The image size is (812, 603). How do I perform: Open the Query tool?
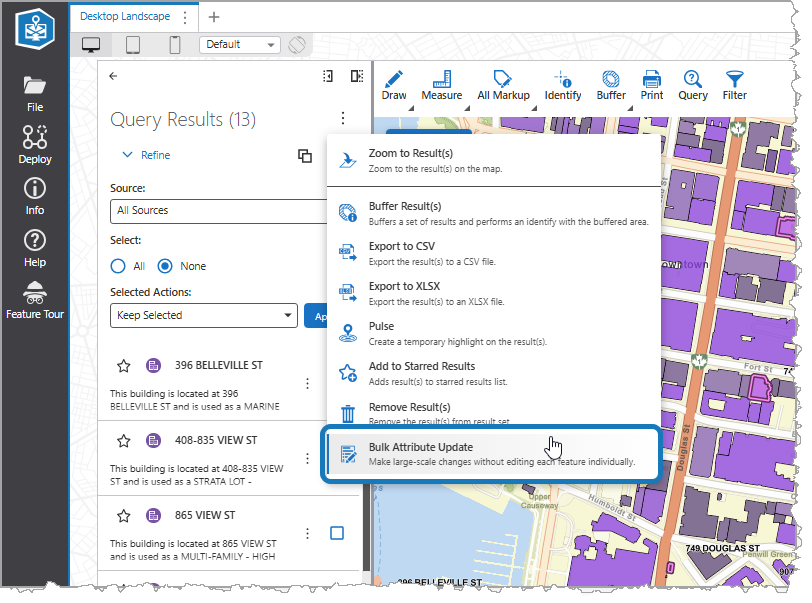(692, 84)
